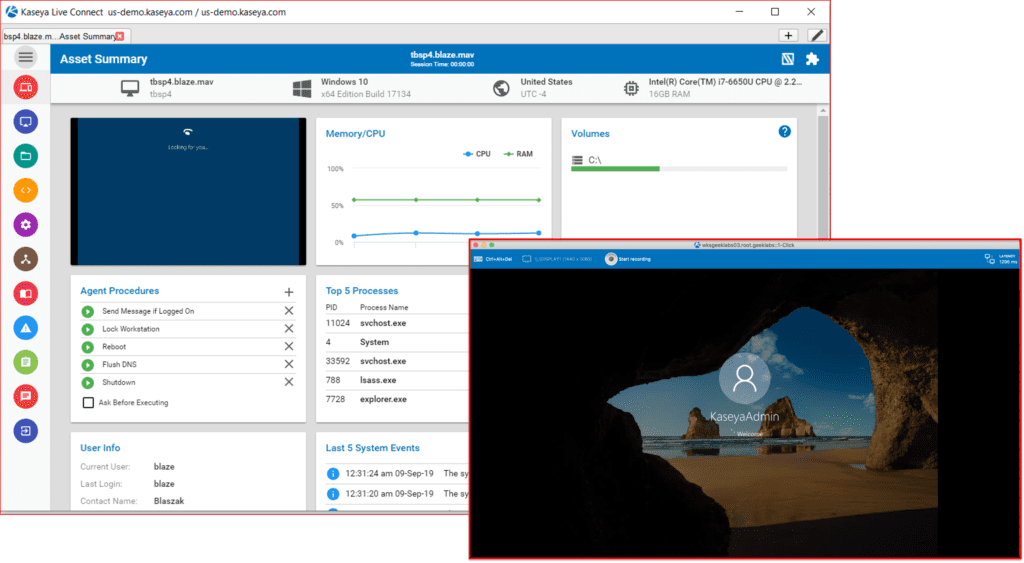Run the Reboot procedure play icon
This screenshot has height=563, width=1024.
pyautogui.click(x=87, y=347)
